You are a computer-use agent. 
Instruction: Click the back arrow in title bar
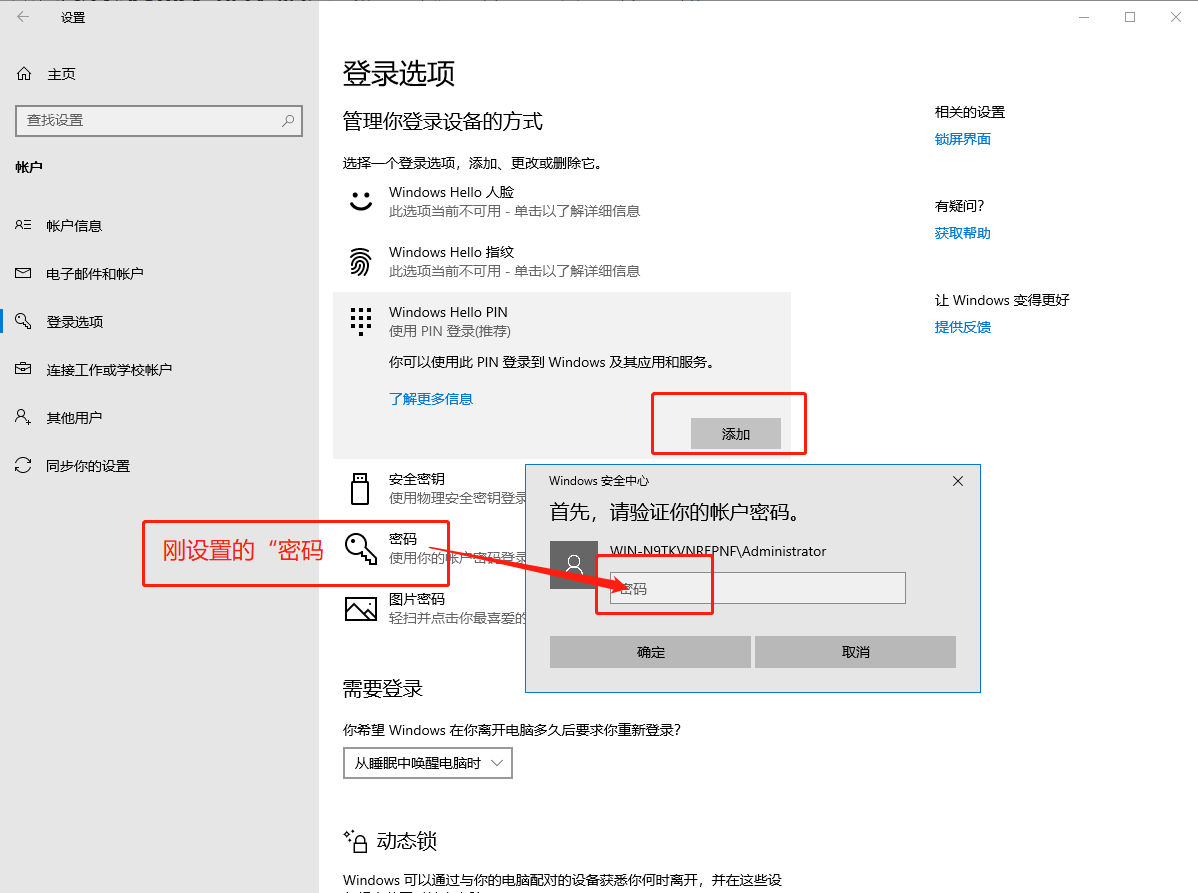[23, 17]
